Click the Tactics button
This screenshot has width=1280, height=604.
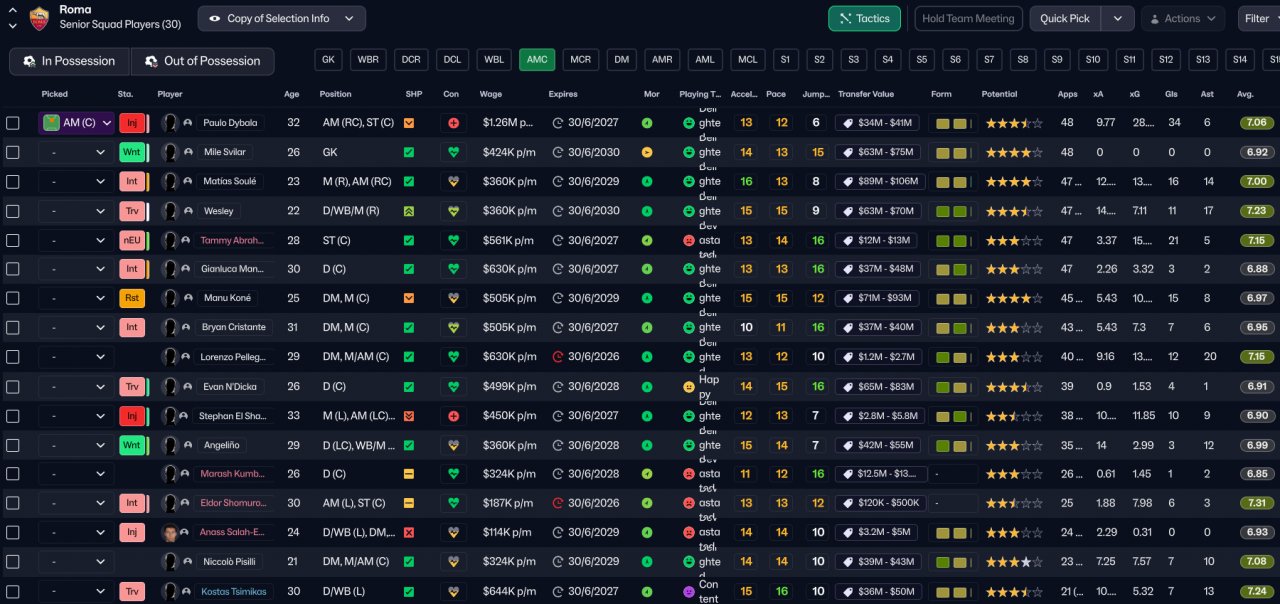[864, 18]
